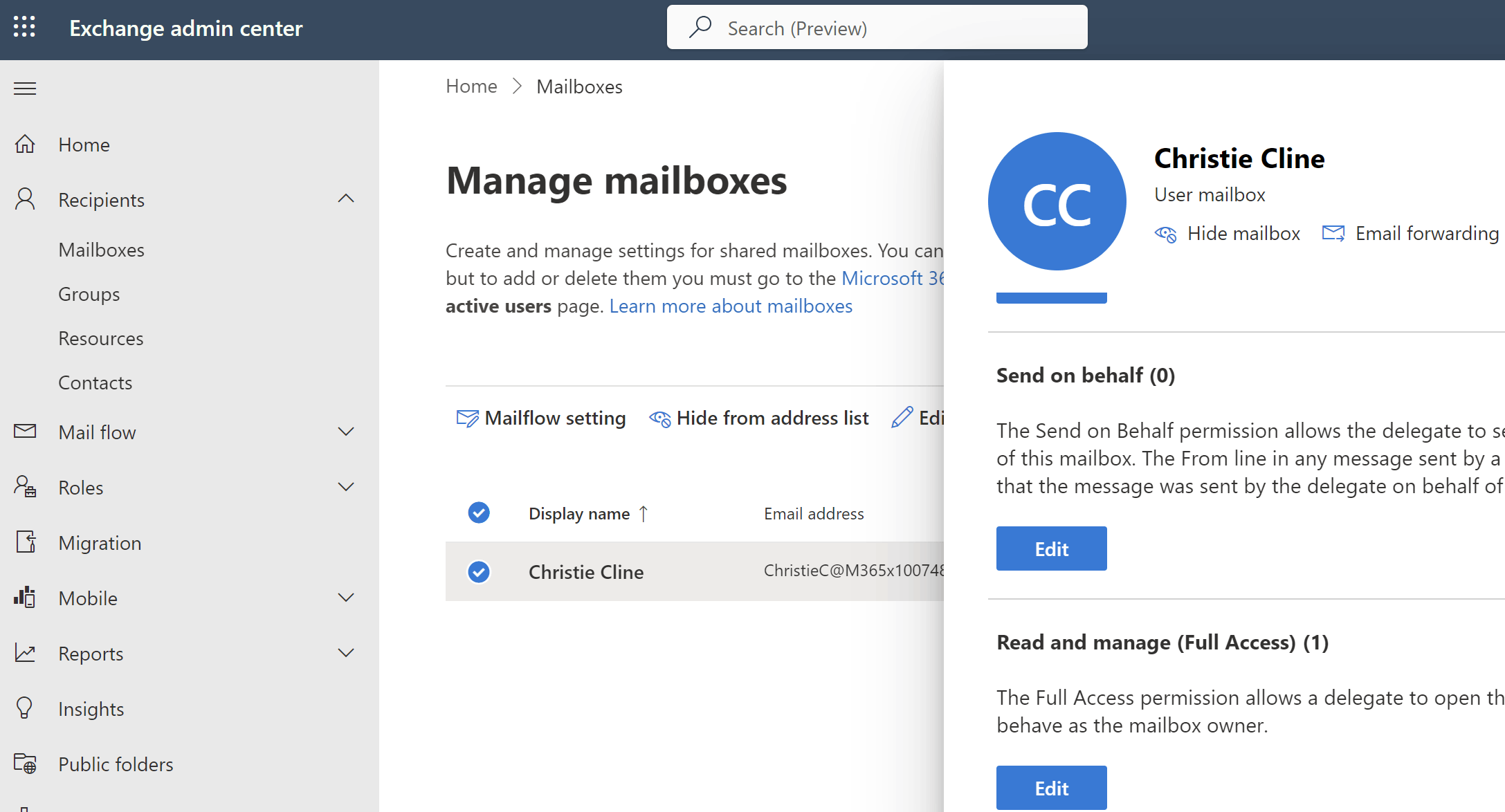
Task: Open Groups in the sidebar
Action: (89, 294)
